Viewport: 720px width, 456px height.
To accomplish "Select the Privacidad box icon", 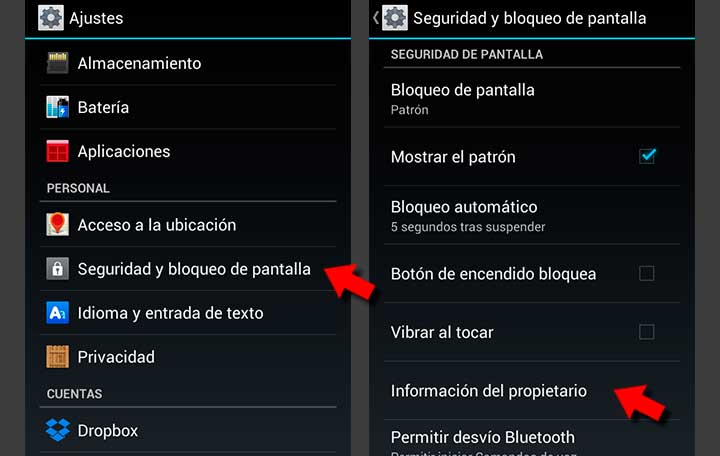I will tap(57, 357).
